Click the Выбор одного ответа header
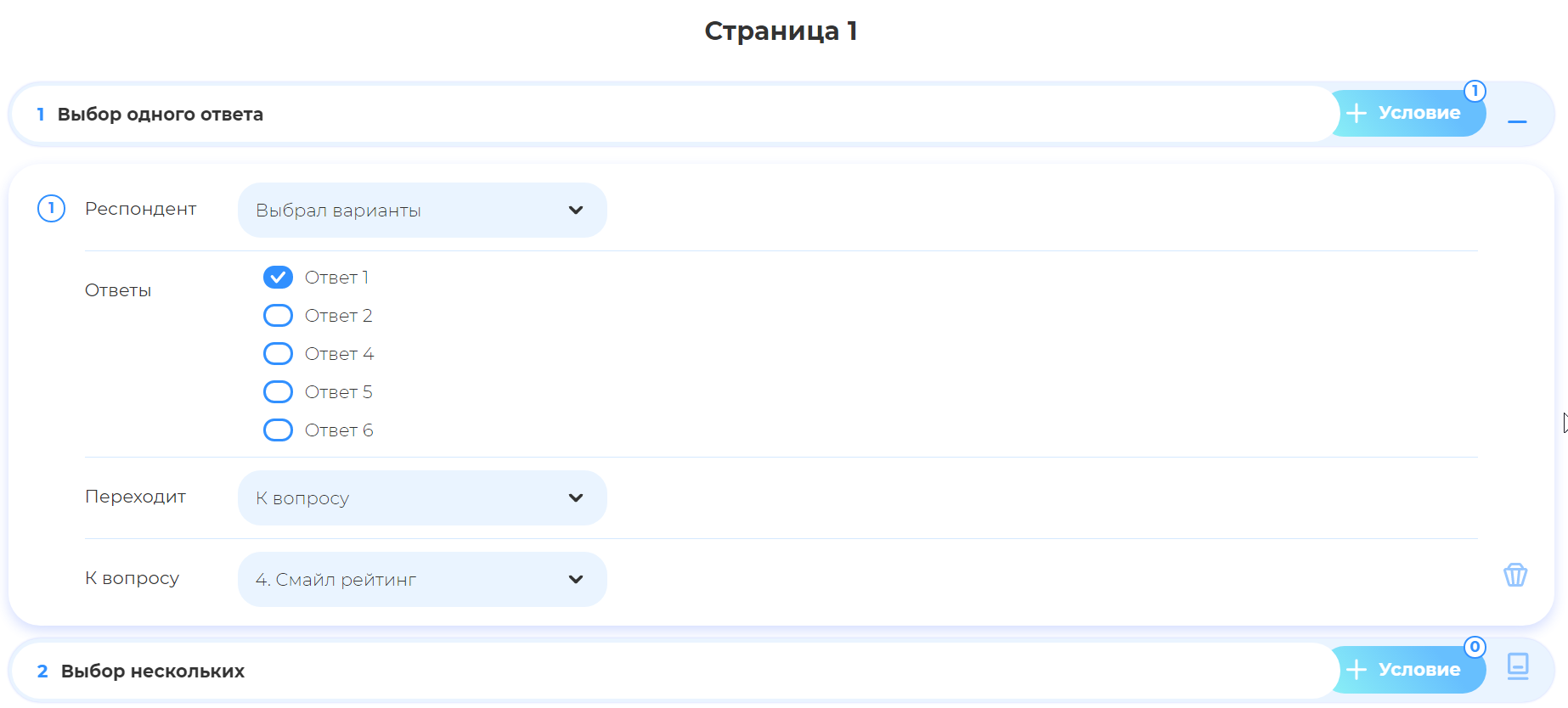The image size is (1568, 708). (x=161, y=115)
